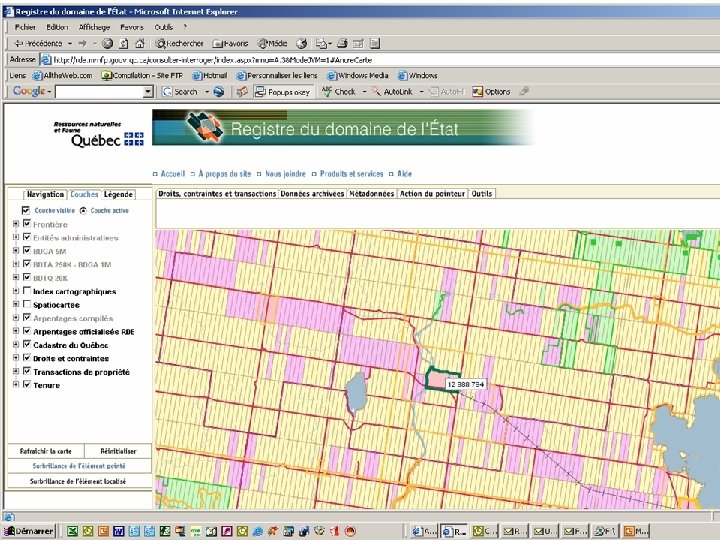Open the Démarrer start button

tap(29, 531)
